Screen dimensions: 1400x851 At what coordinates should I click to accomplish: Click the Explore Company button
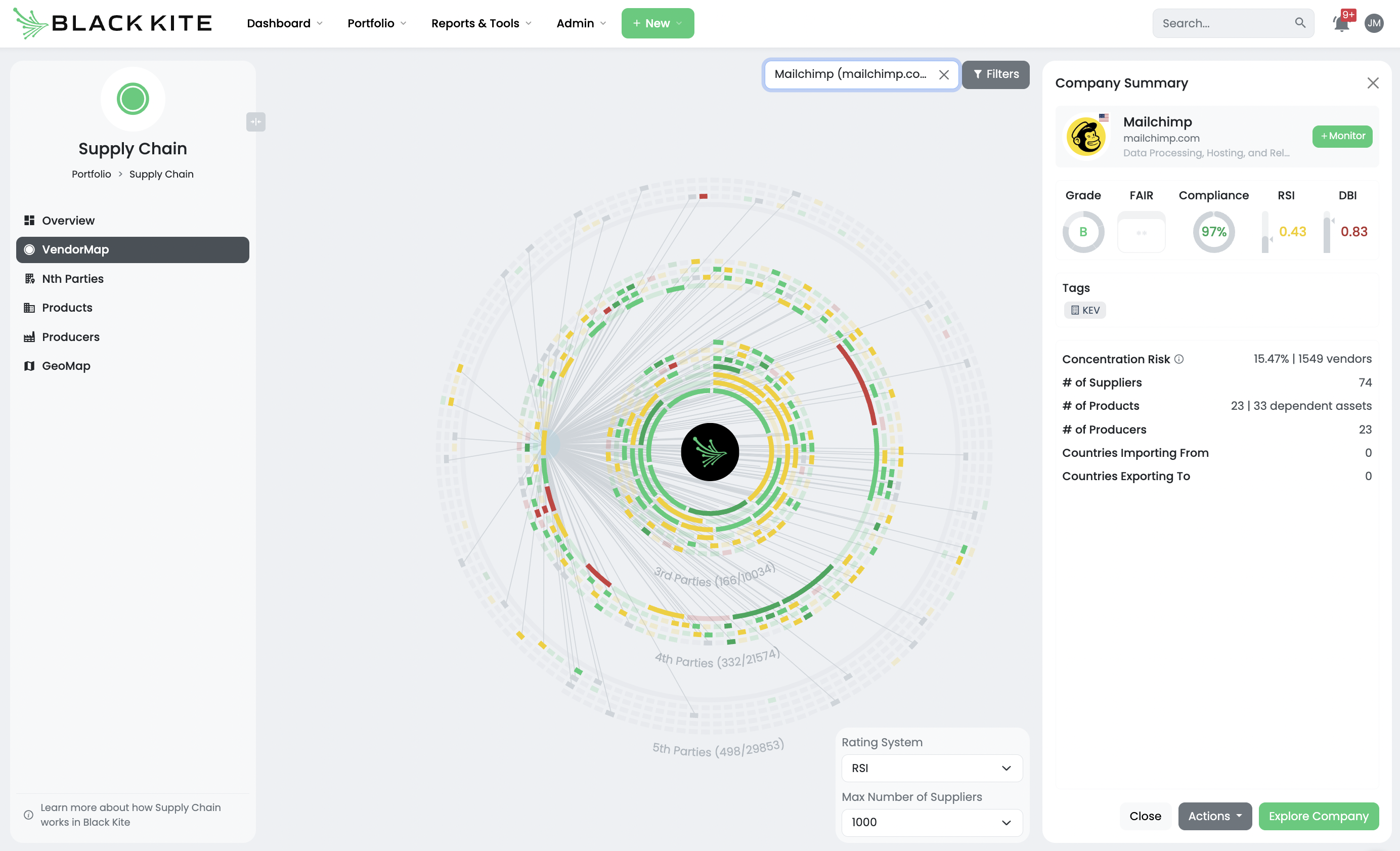tap(1318, 816)
